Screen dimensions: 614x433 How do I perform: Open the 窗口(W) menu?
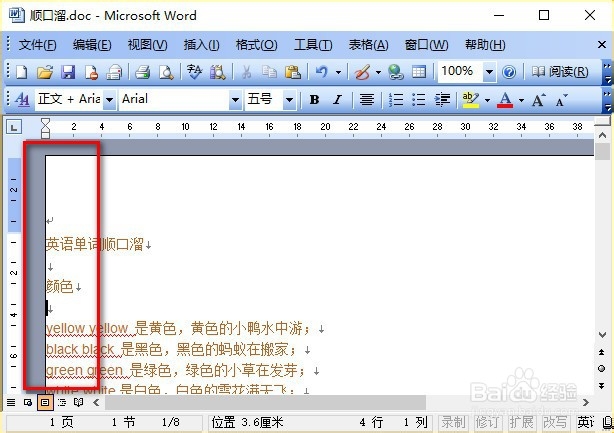(x=426, y=45)
